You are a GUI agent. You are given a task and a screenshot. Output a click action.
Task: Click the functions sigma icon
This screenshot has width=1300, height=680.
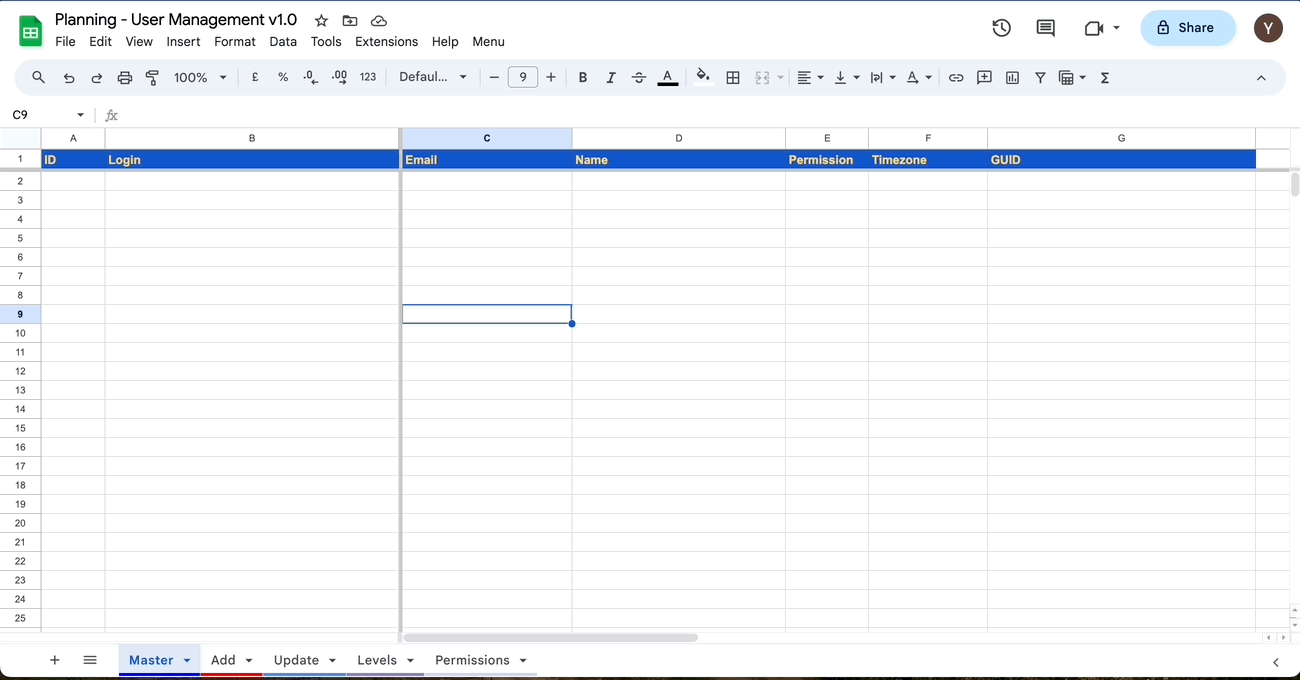pyautogui.click(x=1105, y=78)
